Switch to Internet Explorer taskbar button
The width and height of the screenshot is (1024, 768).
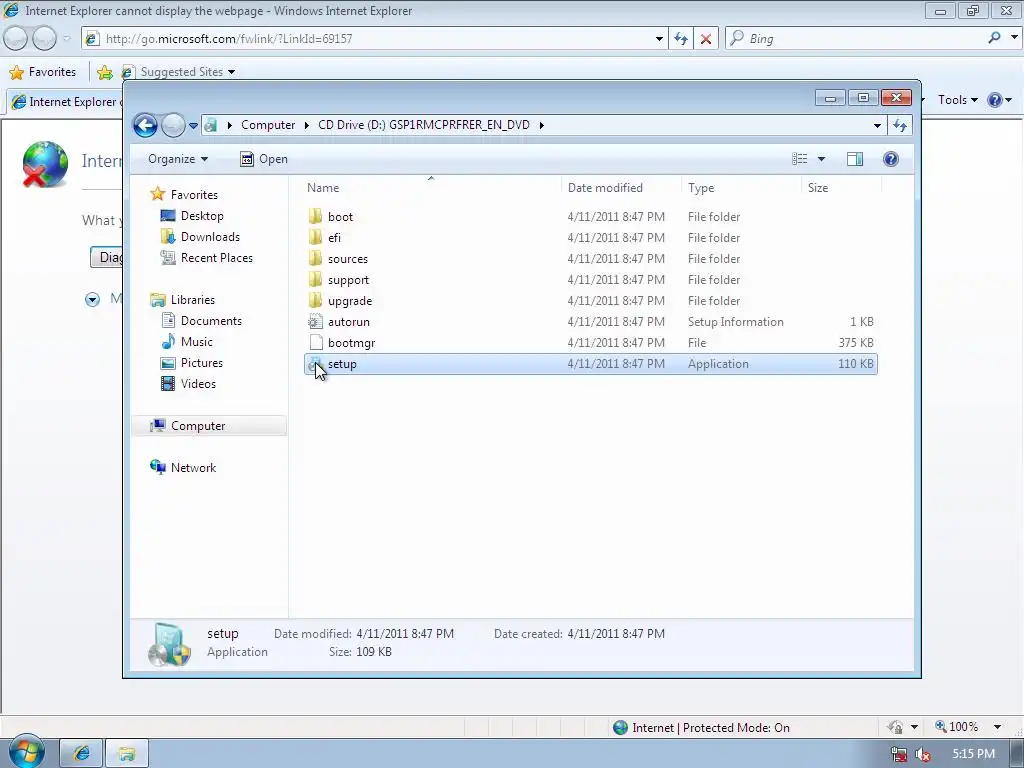(x=82, y=754)
